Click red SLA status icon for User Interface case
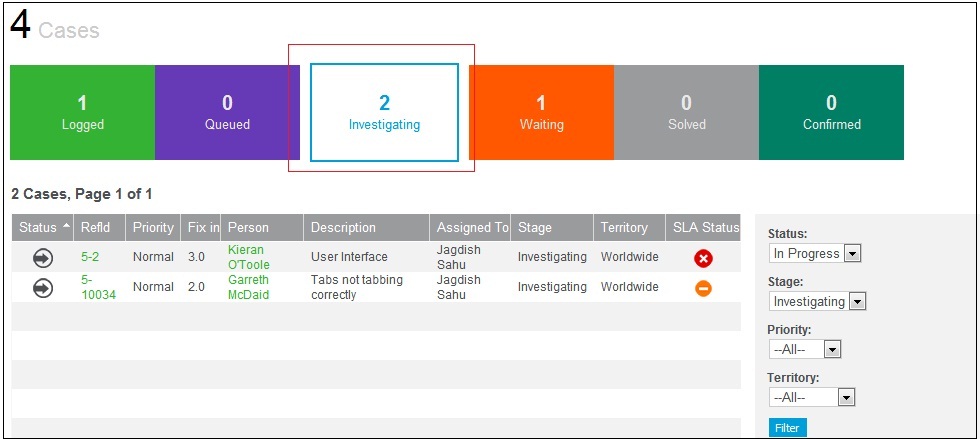Viewport: 980px width, 439px height. coord(703,258)
